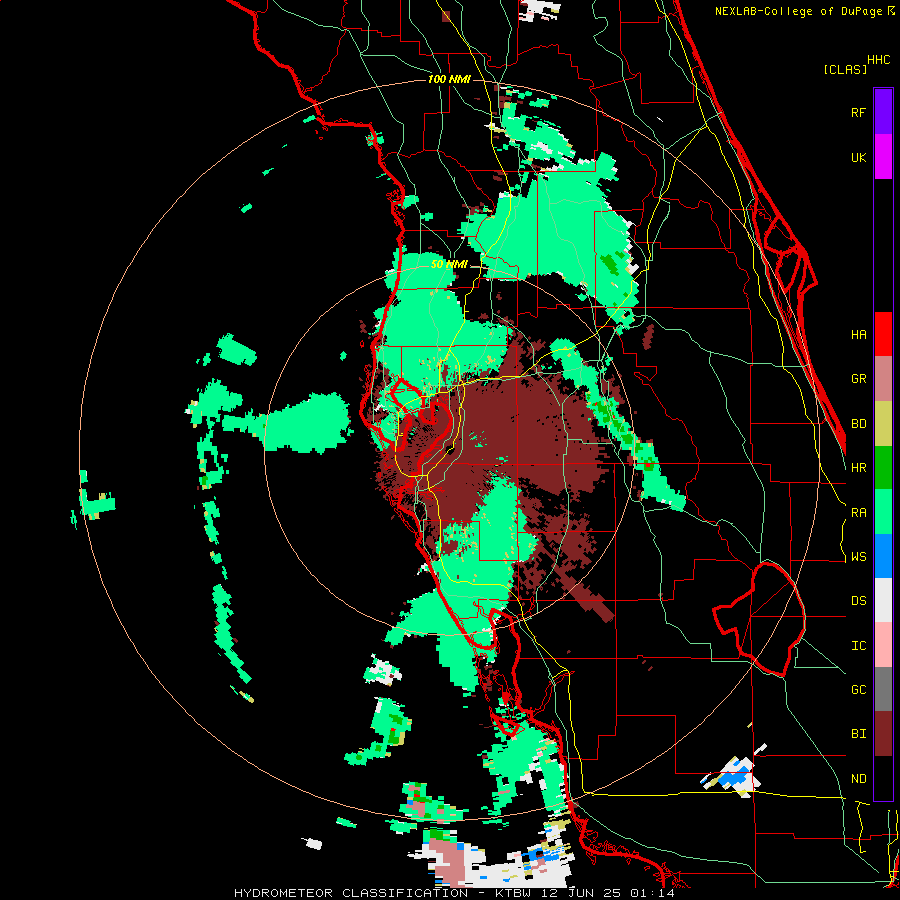Image resolution: width=900 pixels, height=900 pixels.
Task: Click the BI legend label
Action: pos(859,734)
